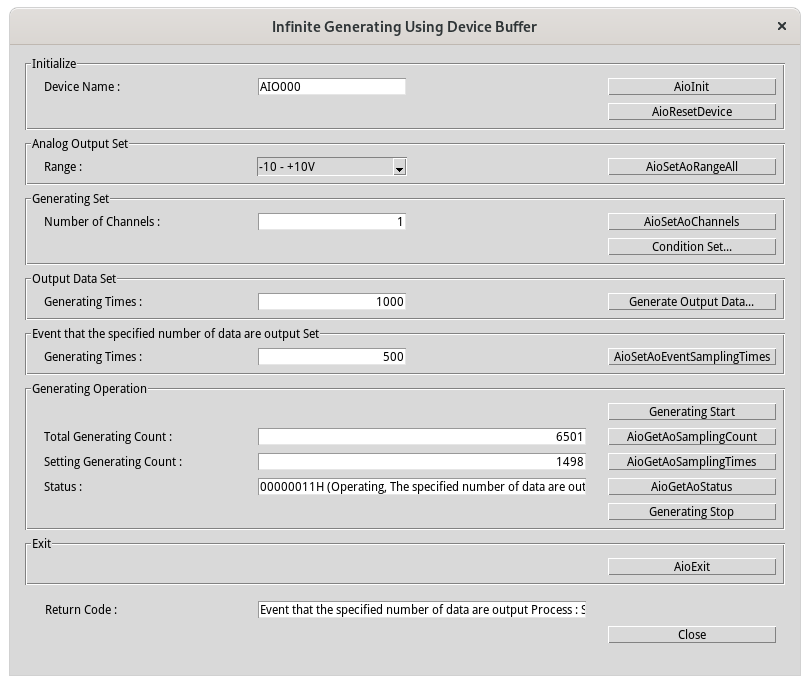
Task: Start generating with Generating Start
Action: (692, 412)
